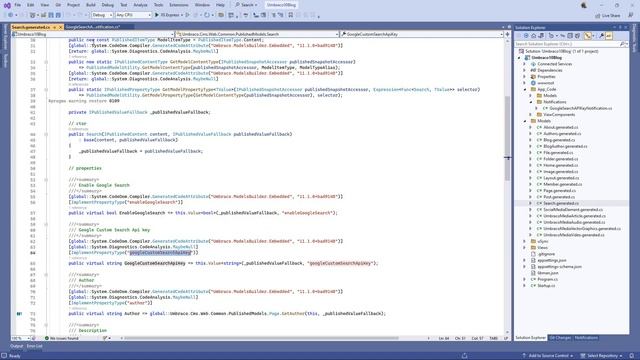Image resolution: width=640 pixels, height=360 pixels.
Task: Click the Solution Explorer Home icon
Action: pyautogui.click(x=533, y=36)
